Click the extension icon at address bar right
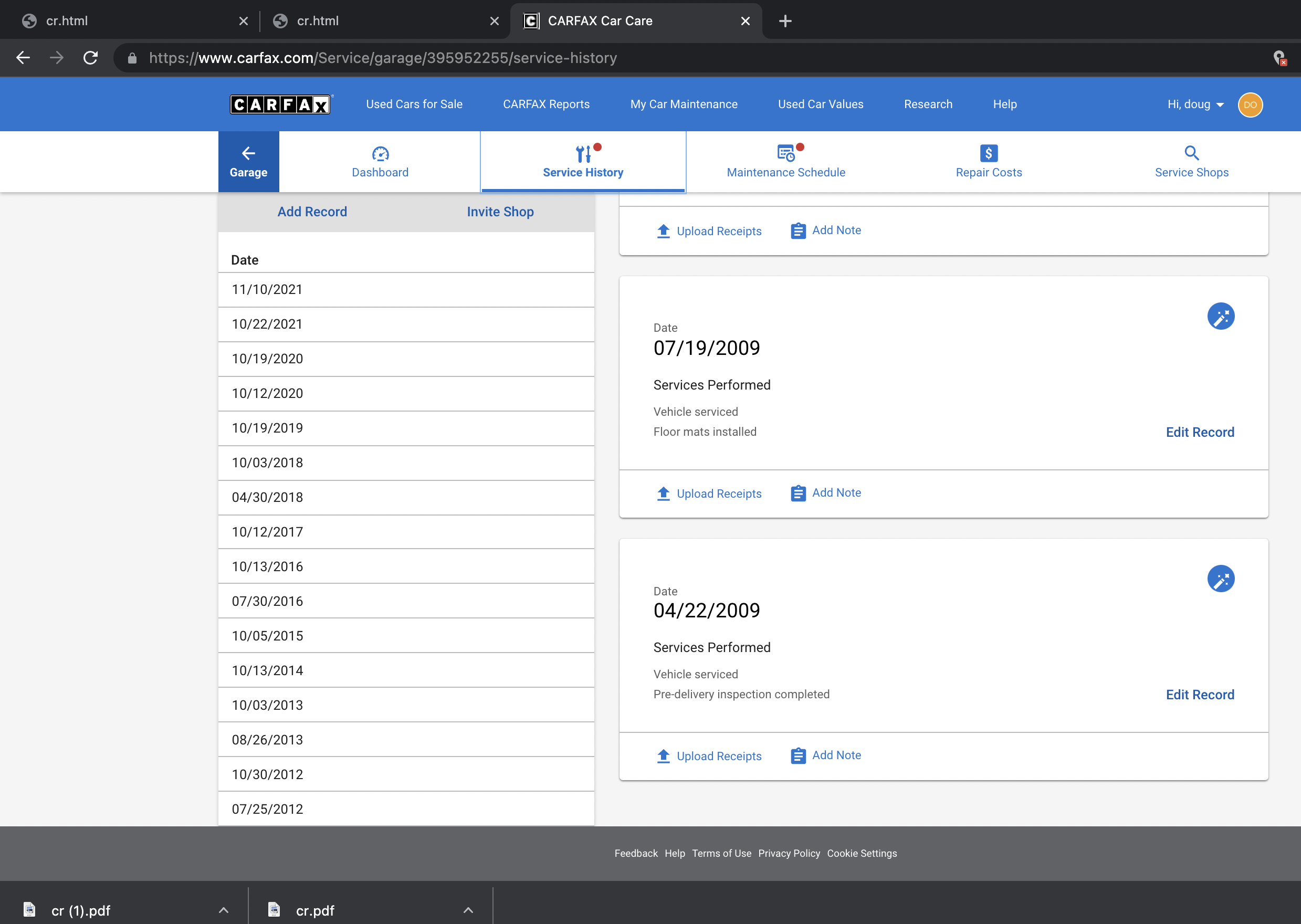The height and width of the screenshot is (924, 1301). tap(1279, 57)
